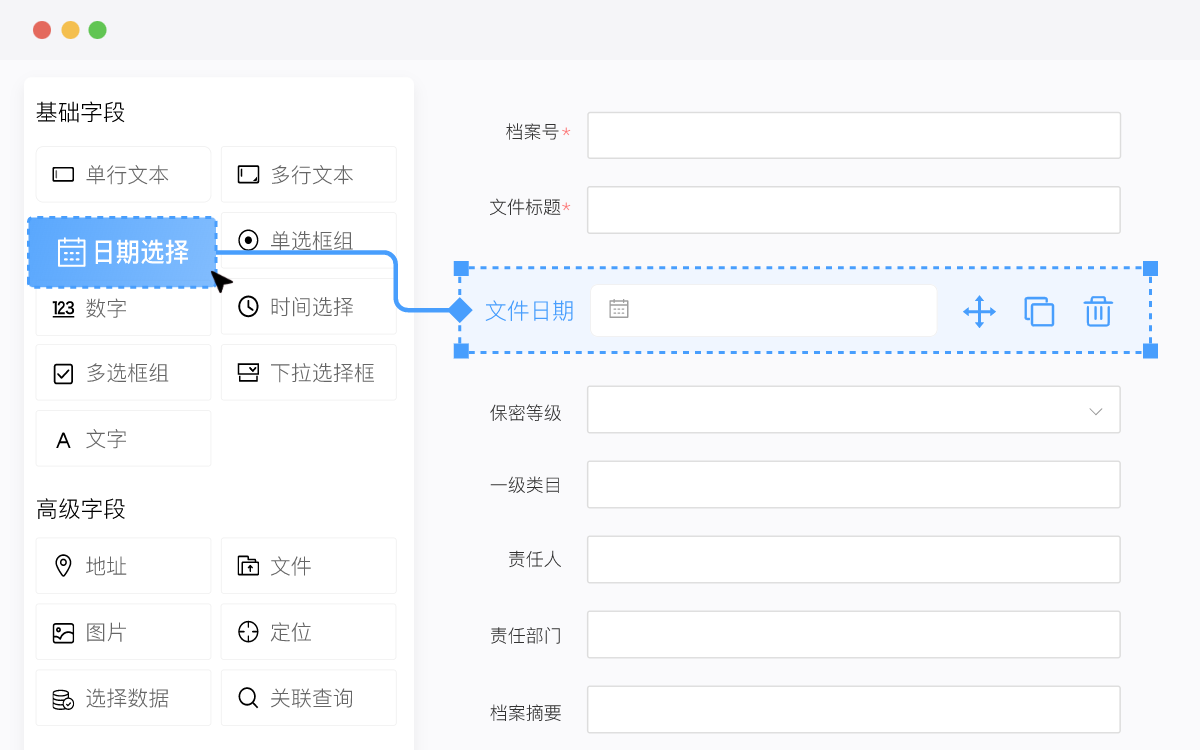
Task: Select the 定位 crosshair field
Action: pos(308,632)
